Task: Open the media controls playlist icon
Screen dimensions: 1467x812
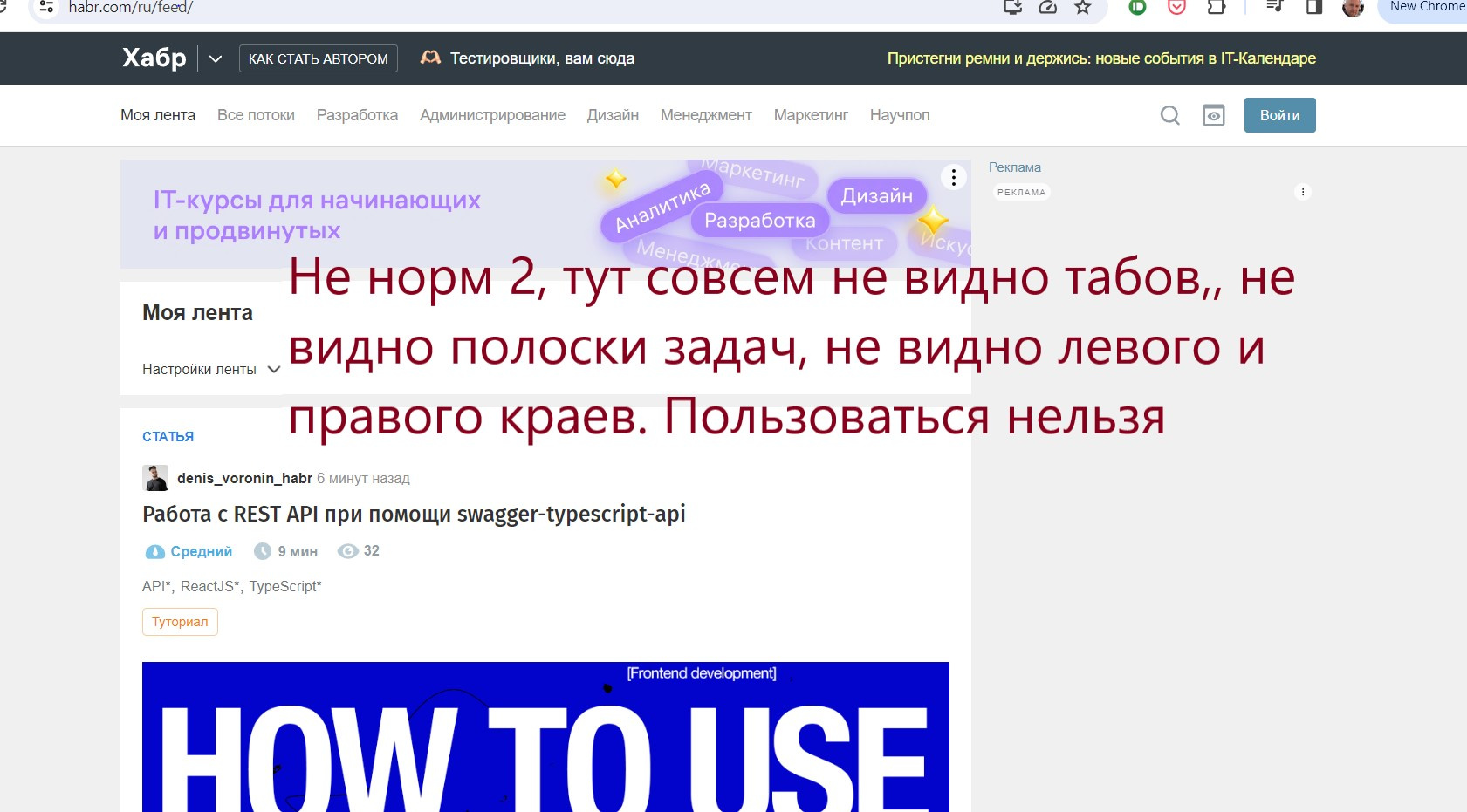Action: 1274,7
